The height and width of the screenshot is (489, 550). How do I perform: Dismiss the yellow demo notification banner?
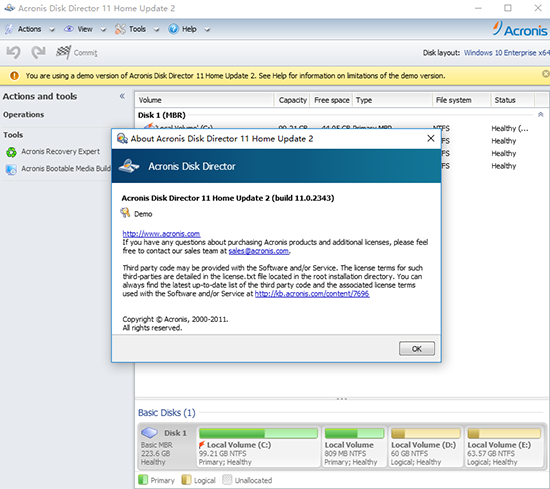click(x=546, y=74)
